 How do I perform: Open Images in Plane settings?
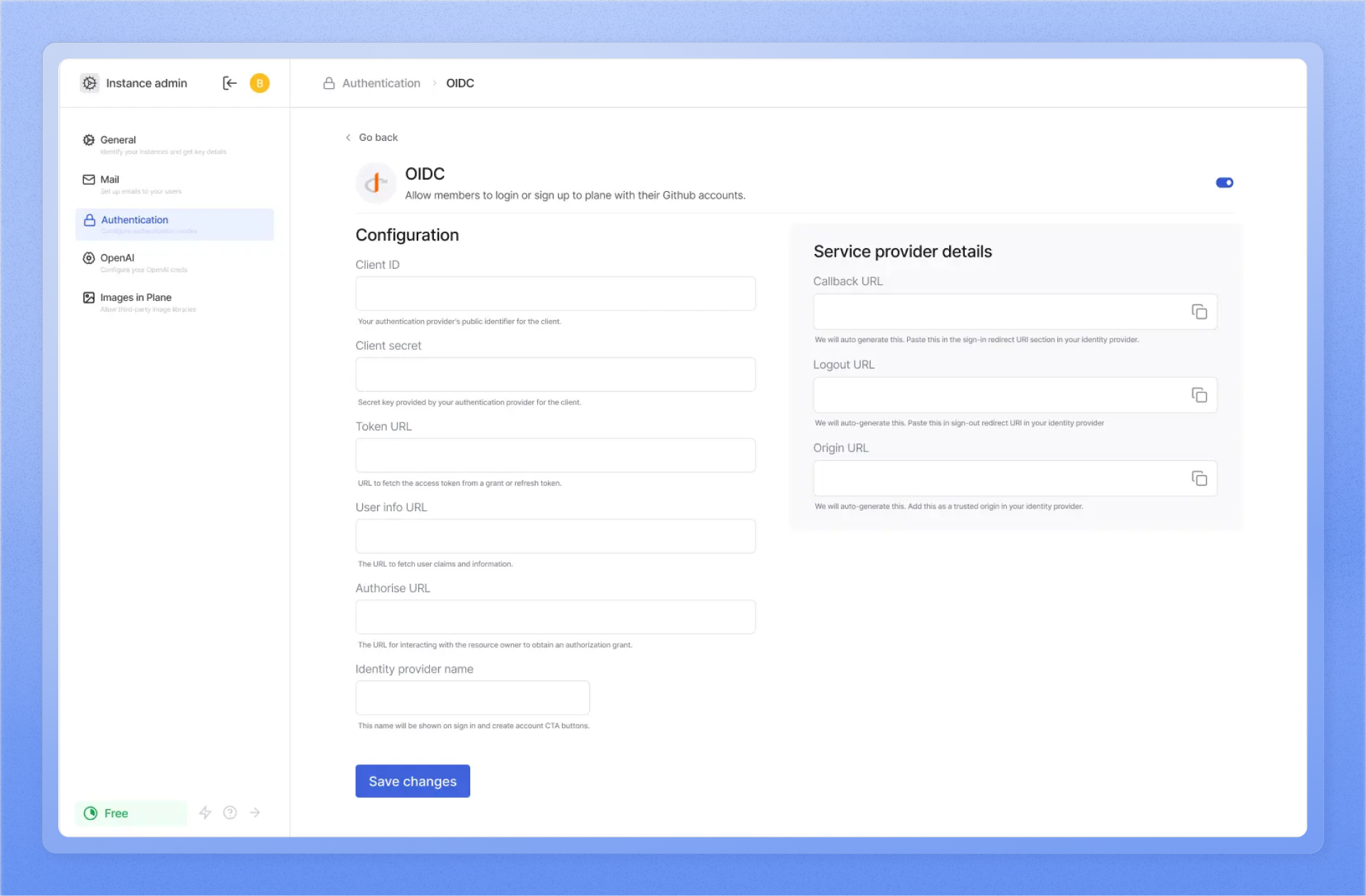point(135,298)
